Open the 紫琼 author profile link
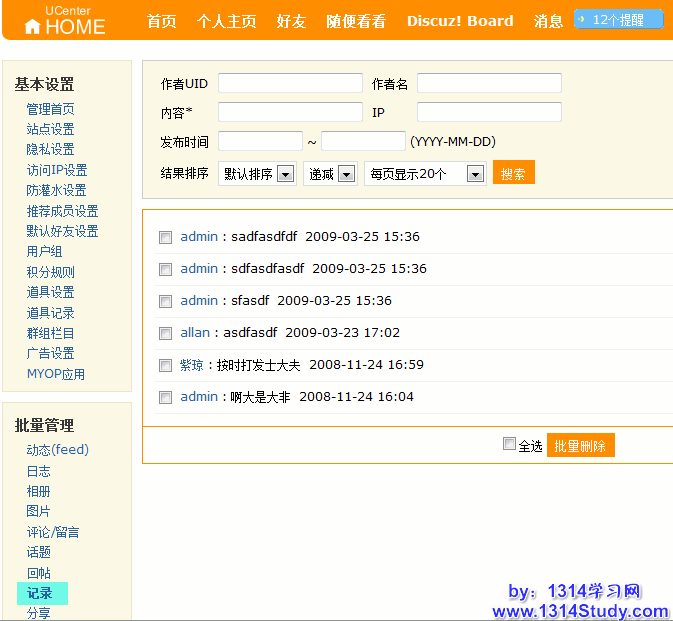Image resolution: width=673 pixels, height=621 pixels. (x=191, y=365)
